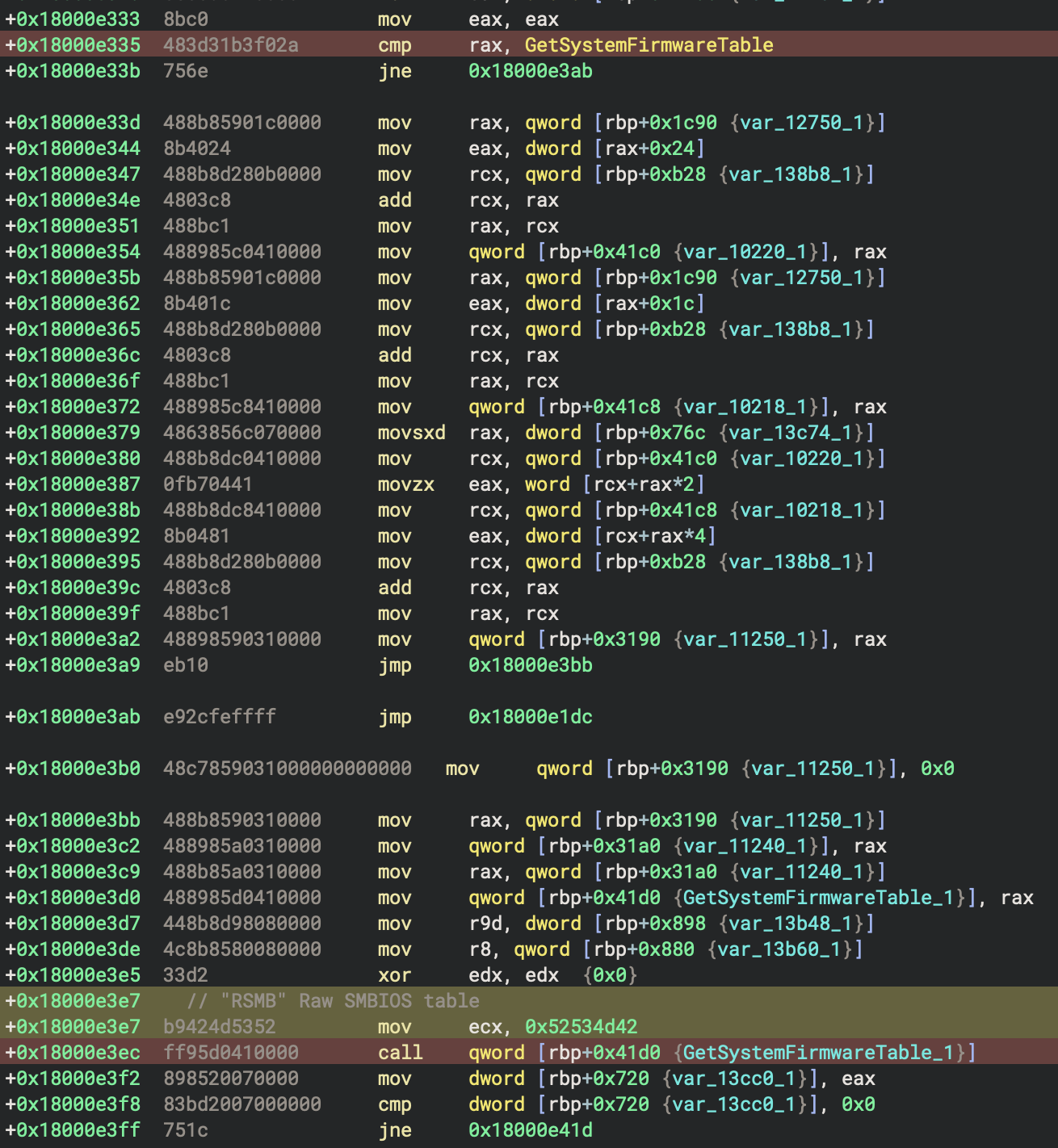Select address +0x18000e3ec on call line

pyautogui.click(x=73, y=1052)
